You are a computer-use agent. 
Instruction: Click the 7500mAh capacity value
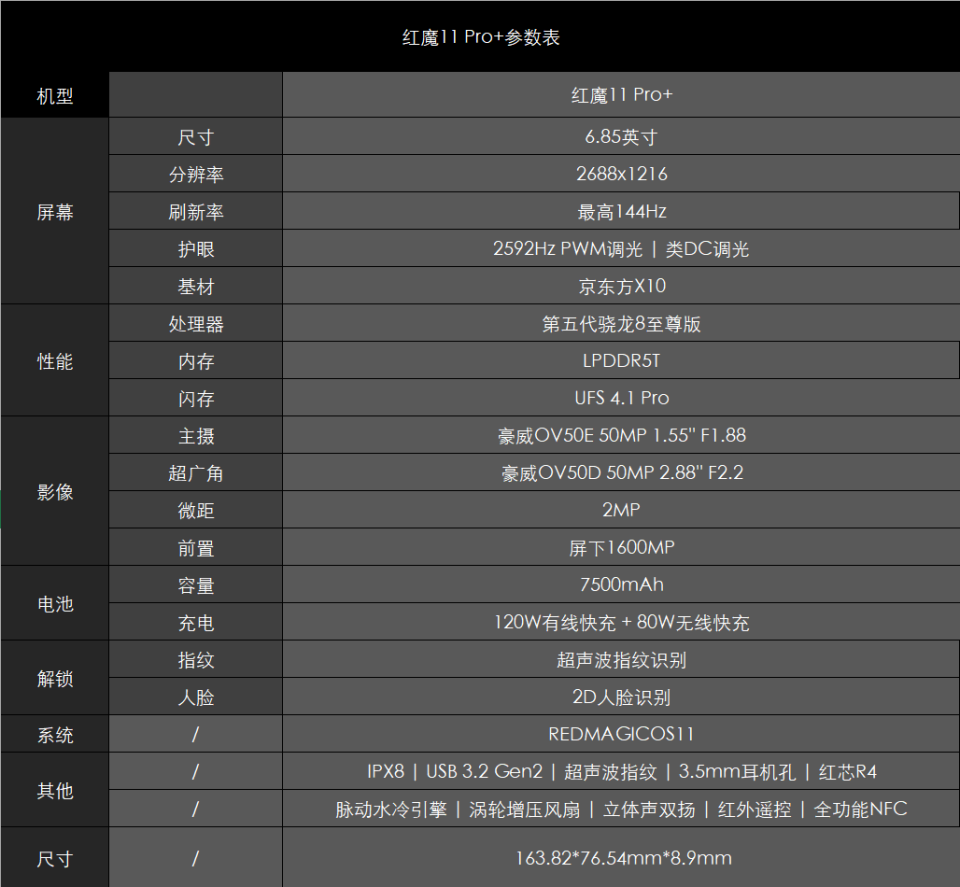coord(621,585)
